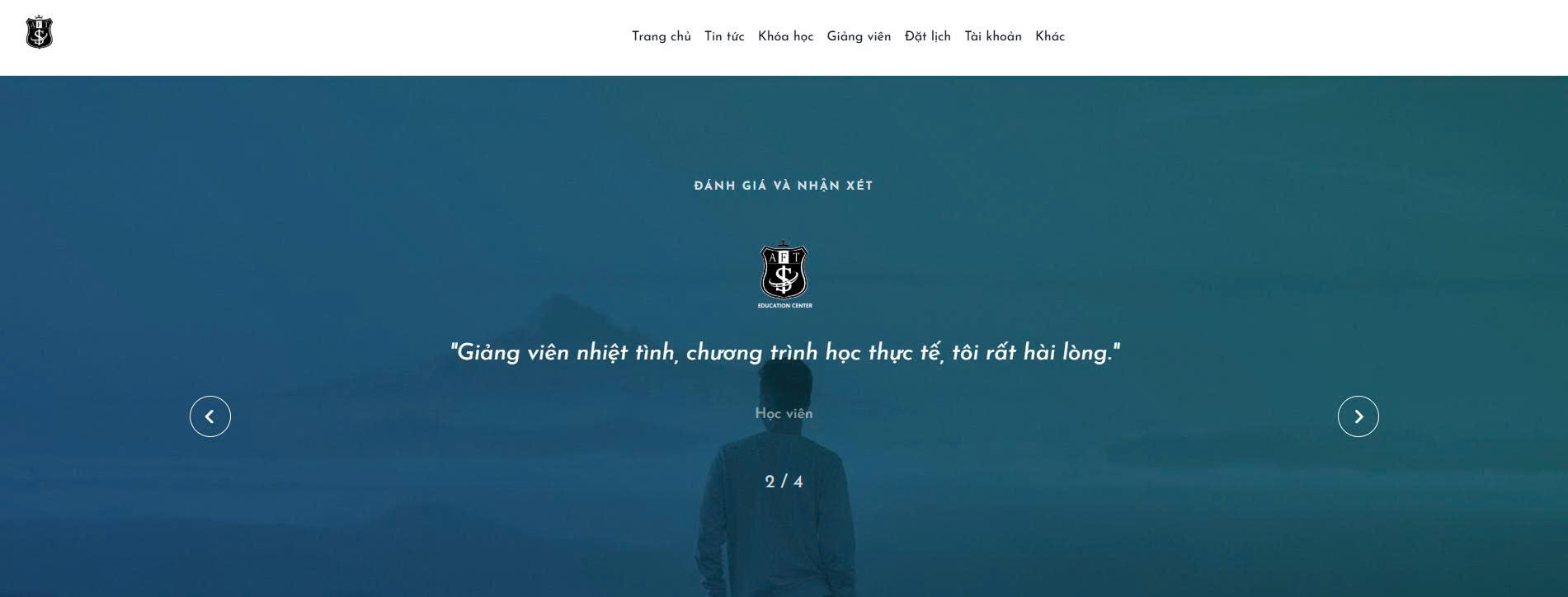Expand the Khóa học menu
Image resolution: width=1568 pixels, height=597 pixels.
(x=785, y=36)
